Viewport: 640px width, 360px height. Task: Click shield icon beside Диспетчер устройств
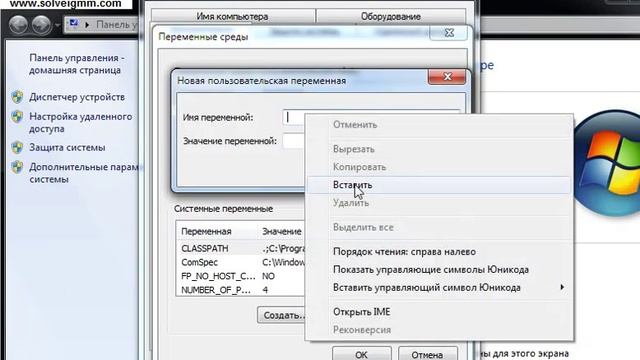point(17,97)
